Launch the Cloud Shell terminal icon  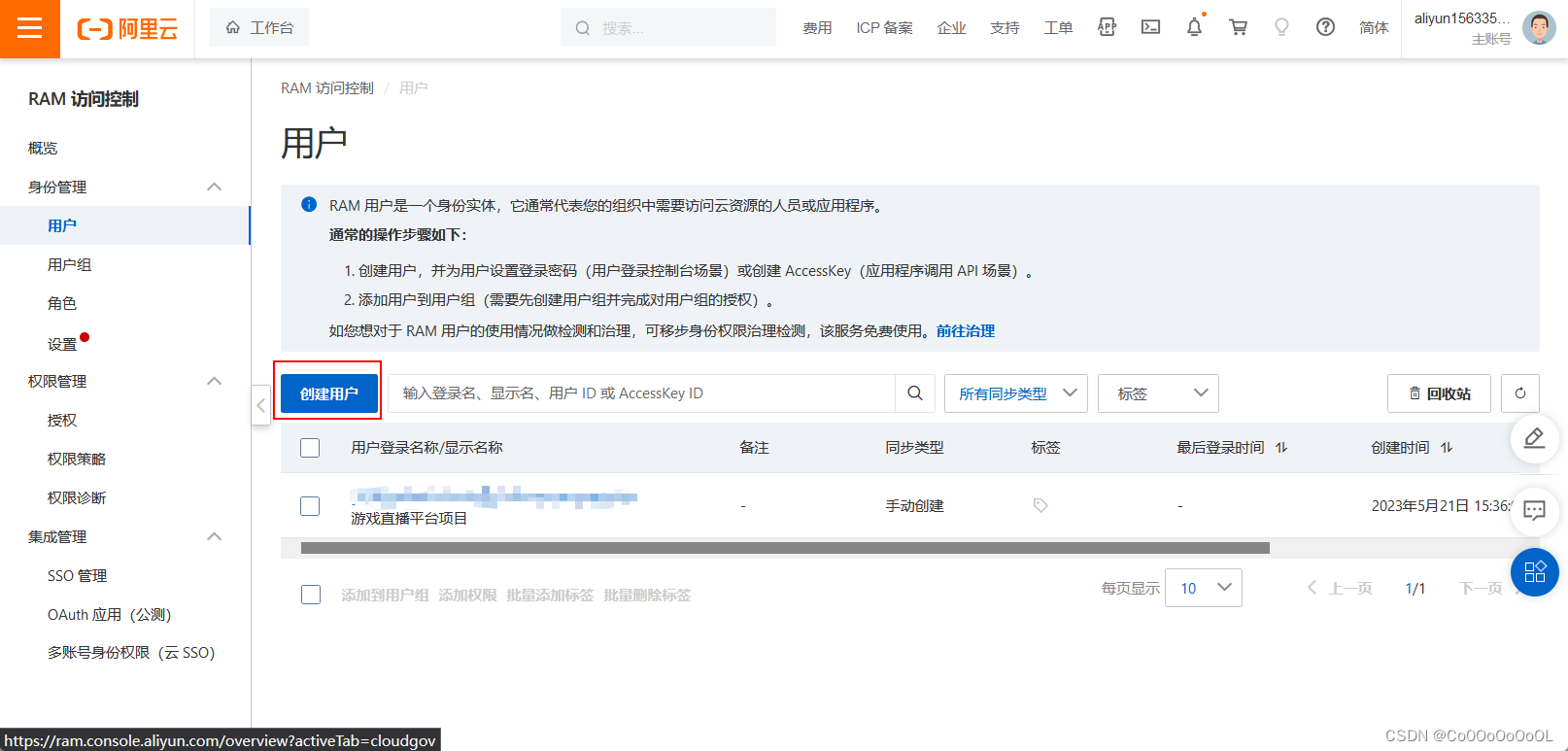point(1150,27)
